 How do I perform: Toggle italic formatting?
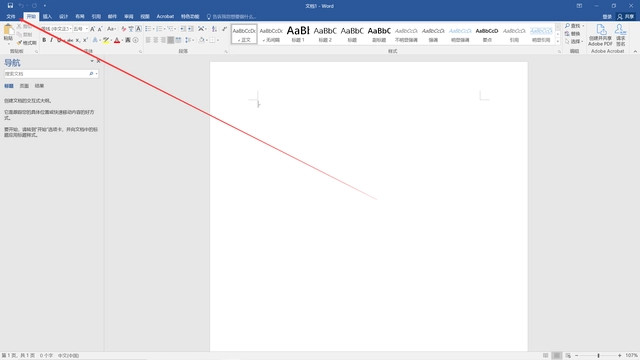pos(51,40)
